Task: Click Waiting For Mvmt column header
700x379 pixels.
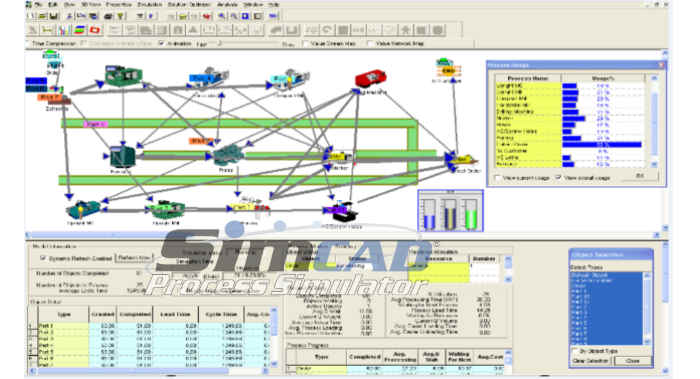Action: click(459, 357)
